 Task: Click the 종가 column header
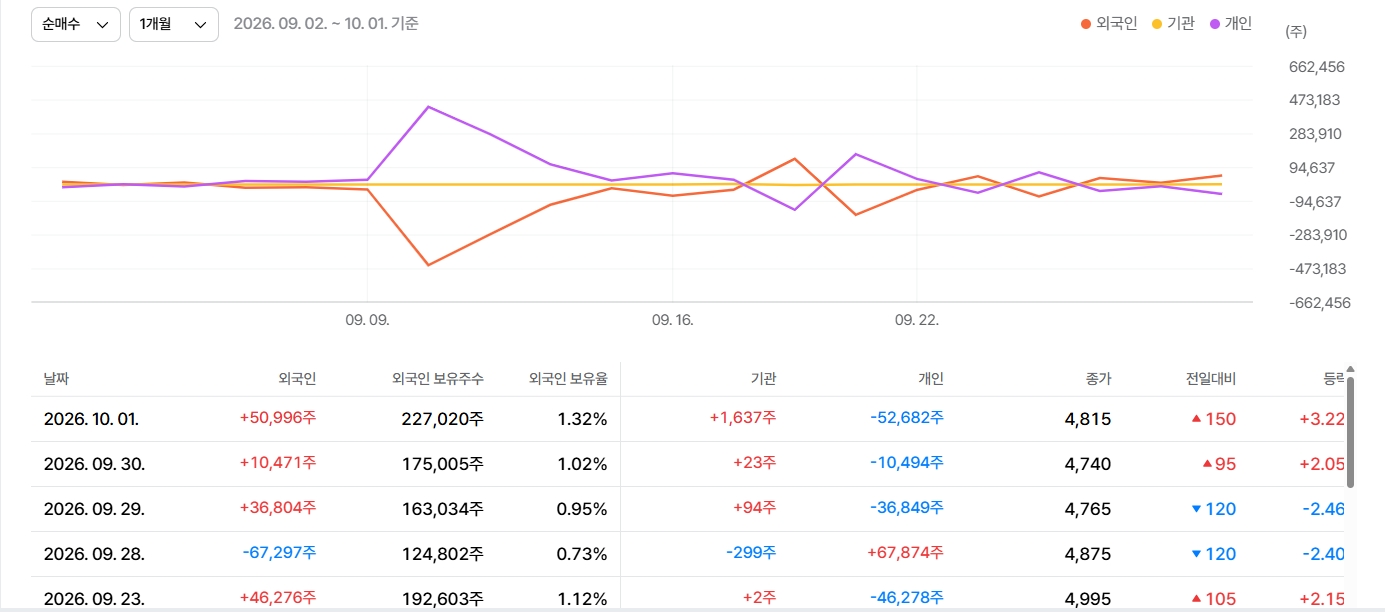tap(1098, 379)
